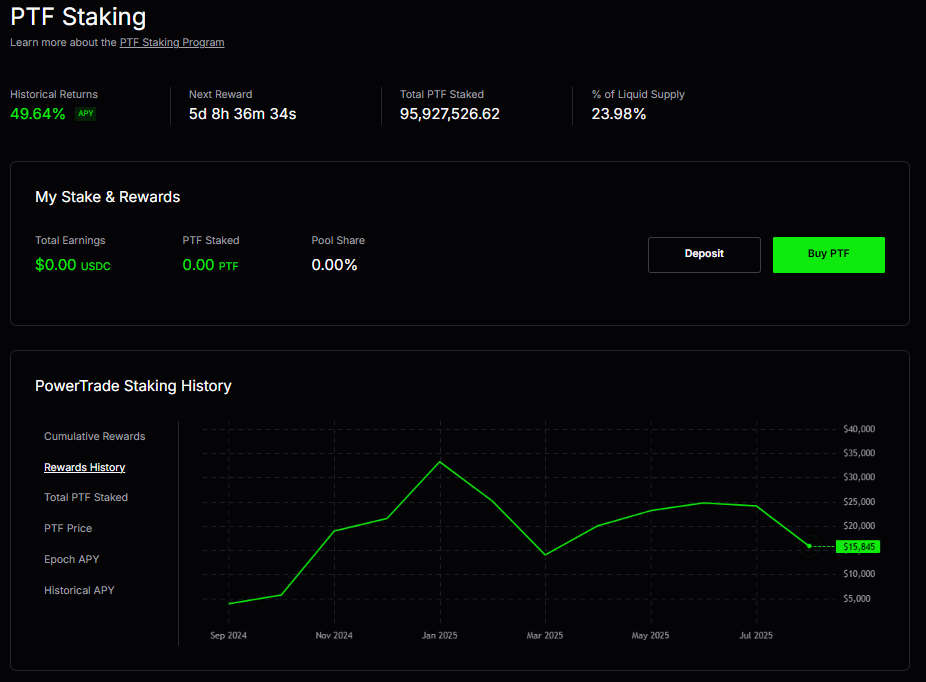This screenshot has height=682, width=926.
Task: Switch chart to PTF Price
Action: click(x=68, y=528)
